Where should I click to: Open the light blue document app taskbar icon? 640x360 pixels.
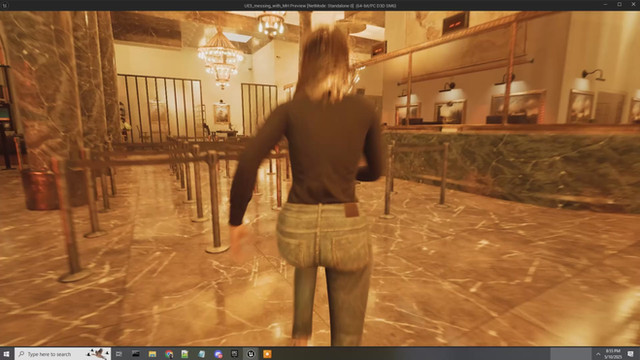click(x=202, y=354)
